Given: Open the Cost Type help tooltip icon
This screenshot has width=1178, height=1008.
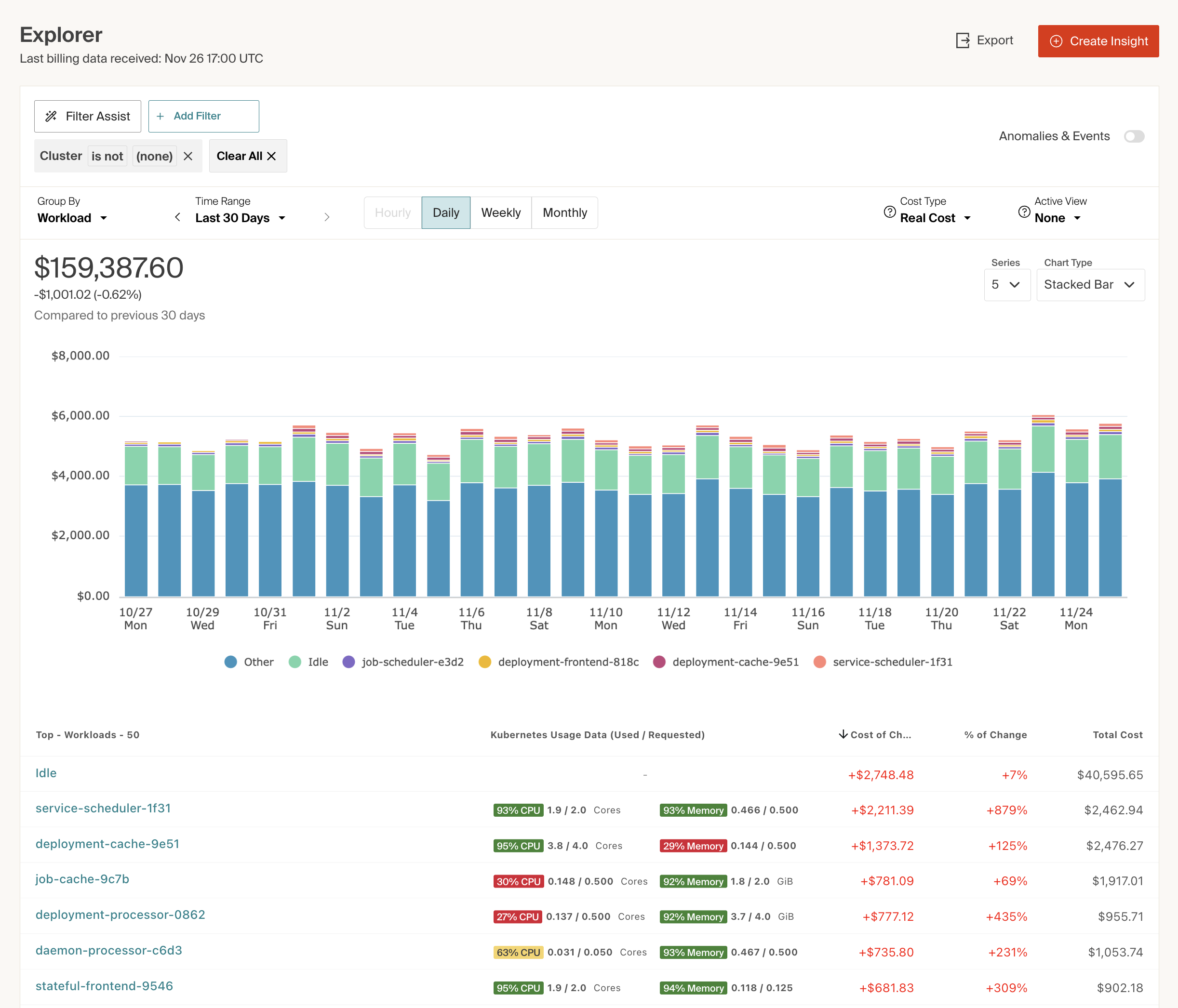Looking at the screenshot, I should pyautogui.click(x=889, y=211).
